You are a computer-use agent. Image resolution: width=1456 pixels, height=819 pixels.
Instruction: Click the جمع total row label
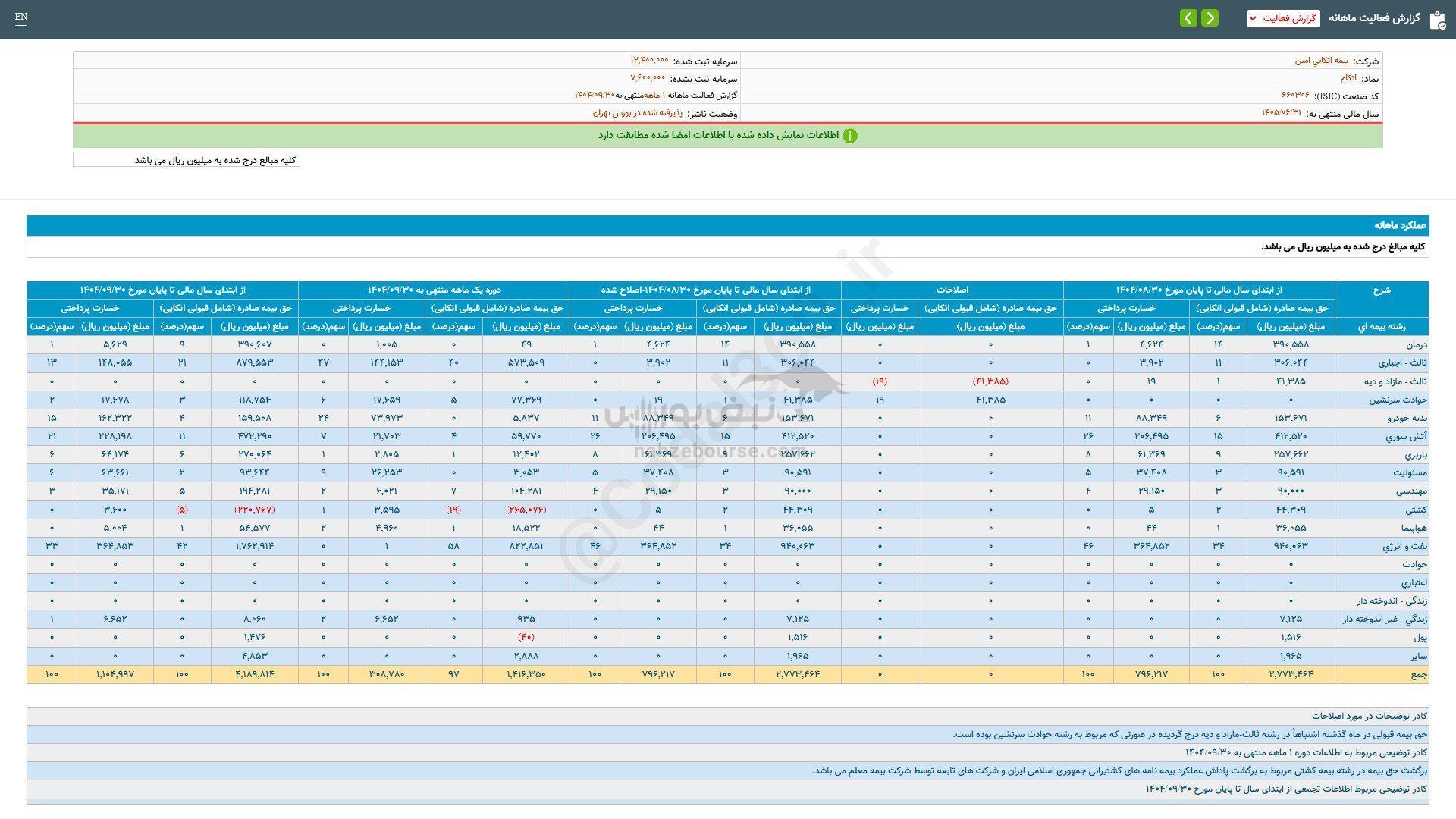(x=1418, y=674)
